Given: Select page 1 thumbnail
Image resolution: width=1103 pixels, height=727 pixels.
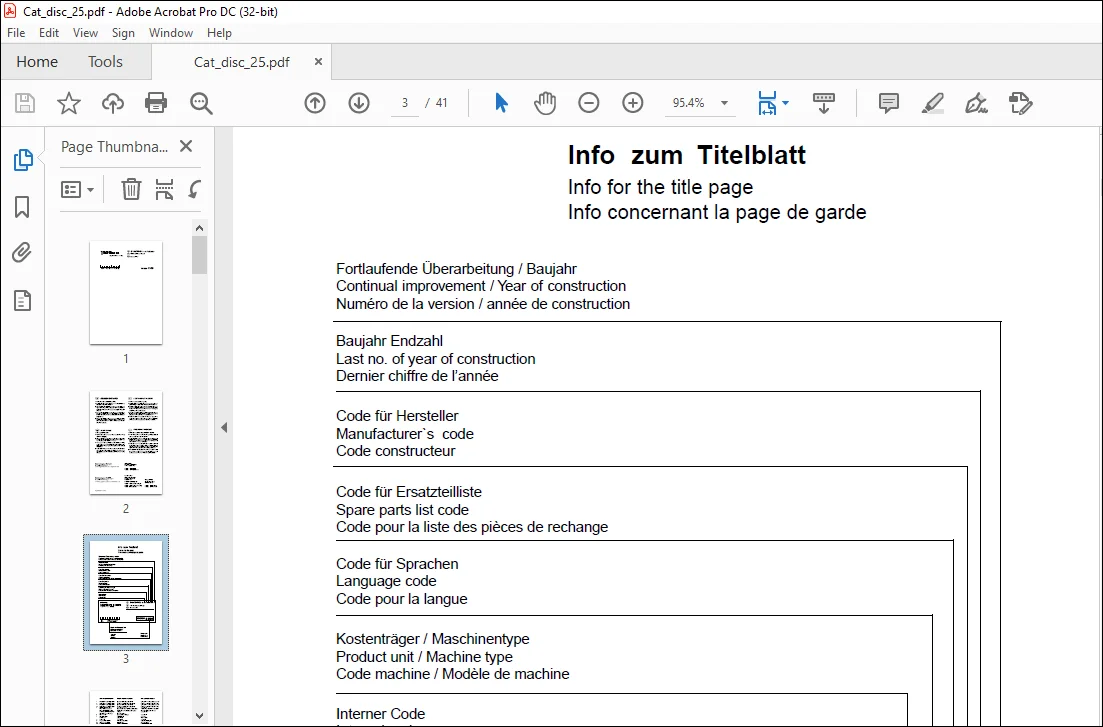Looking at the screenshot, I should (126, 293).
